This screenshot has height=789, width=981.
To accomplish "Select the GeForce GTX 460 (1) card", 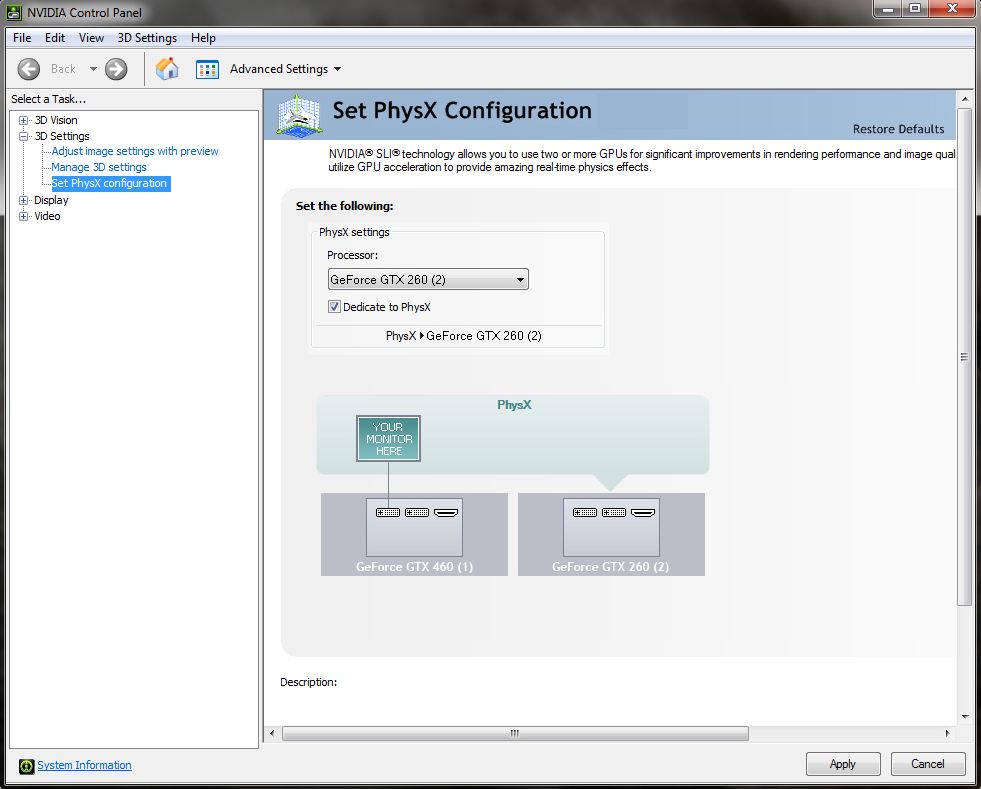I will point(414,534).
